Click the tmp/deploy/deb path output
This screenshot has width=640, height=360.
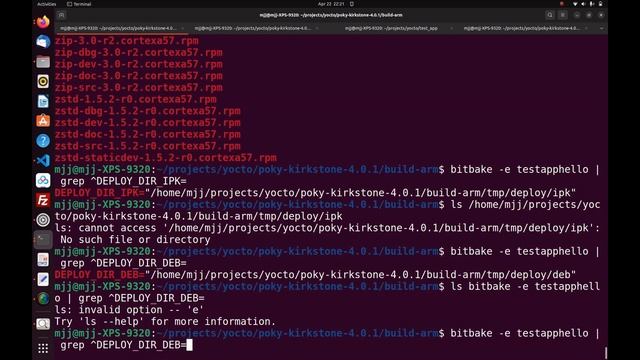(x=360, y=275)
